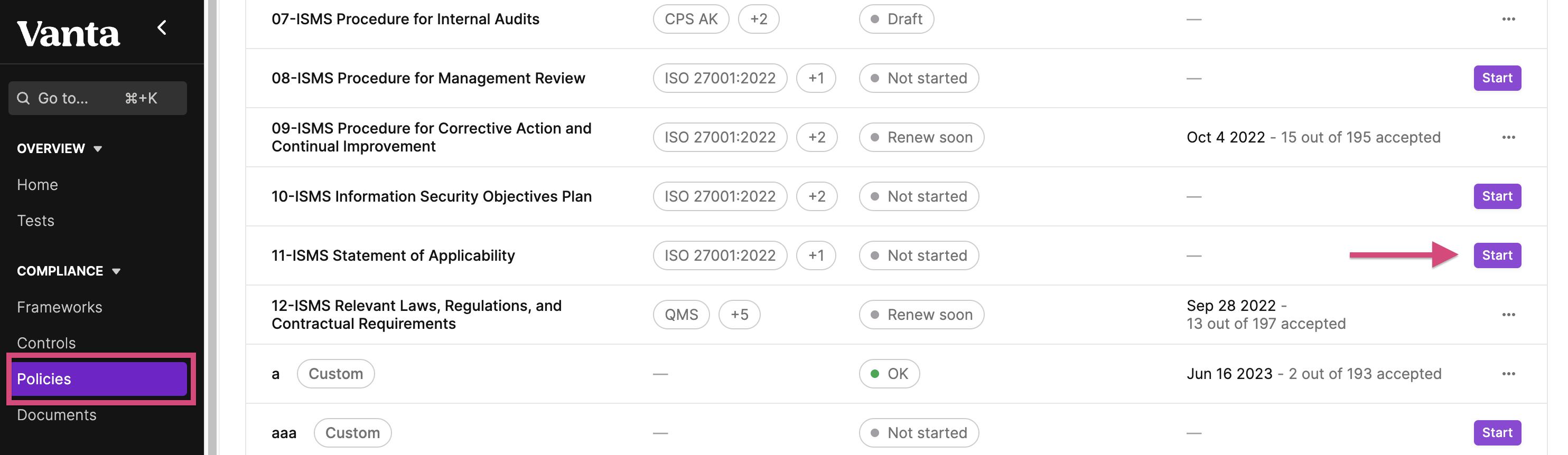Click 'Sep 28 2022 - 13 out of 197 accepted'
The image size is (1568, 455).
(x=1266, y=315)
